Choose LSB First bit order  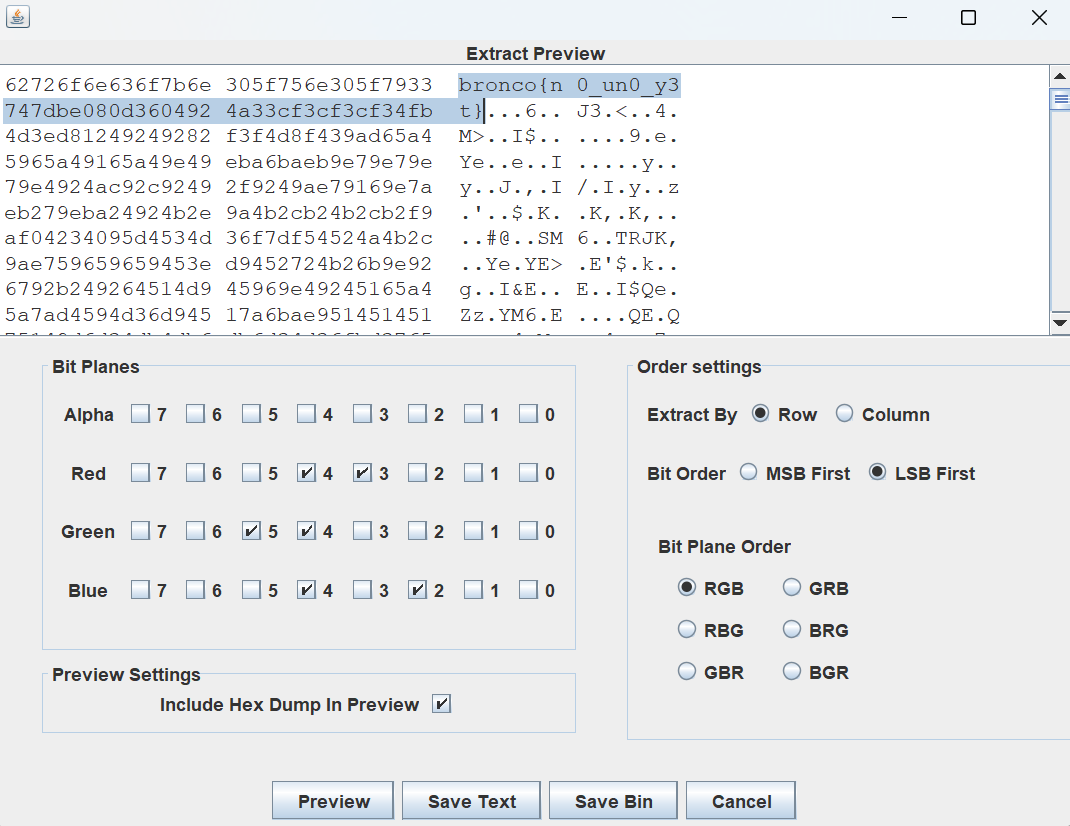coord(878,472)
